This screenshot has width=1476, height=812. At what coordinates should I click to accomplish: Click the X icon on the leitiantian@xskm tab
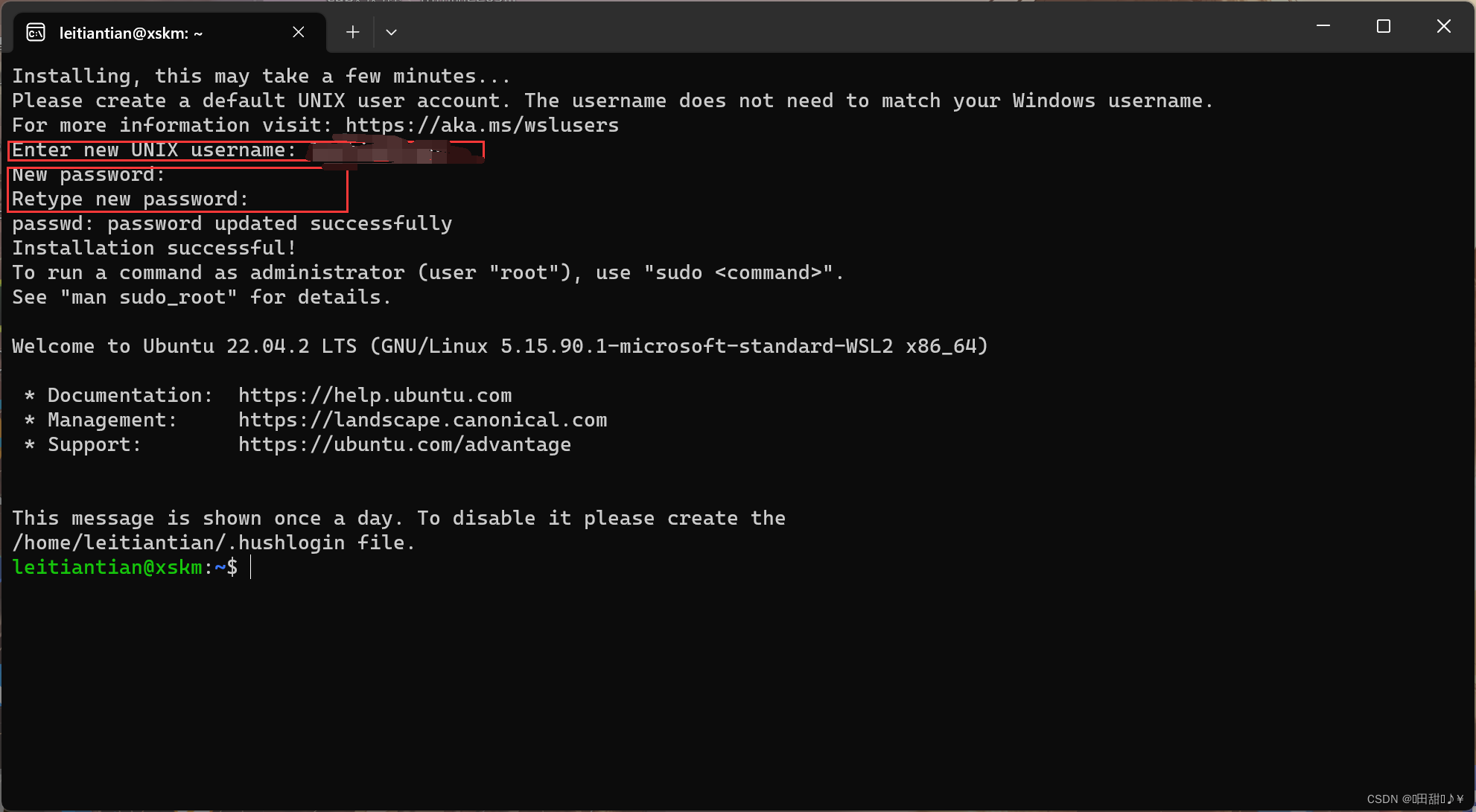pos(298,32)
